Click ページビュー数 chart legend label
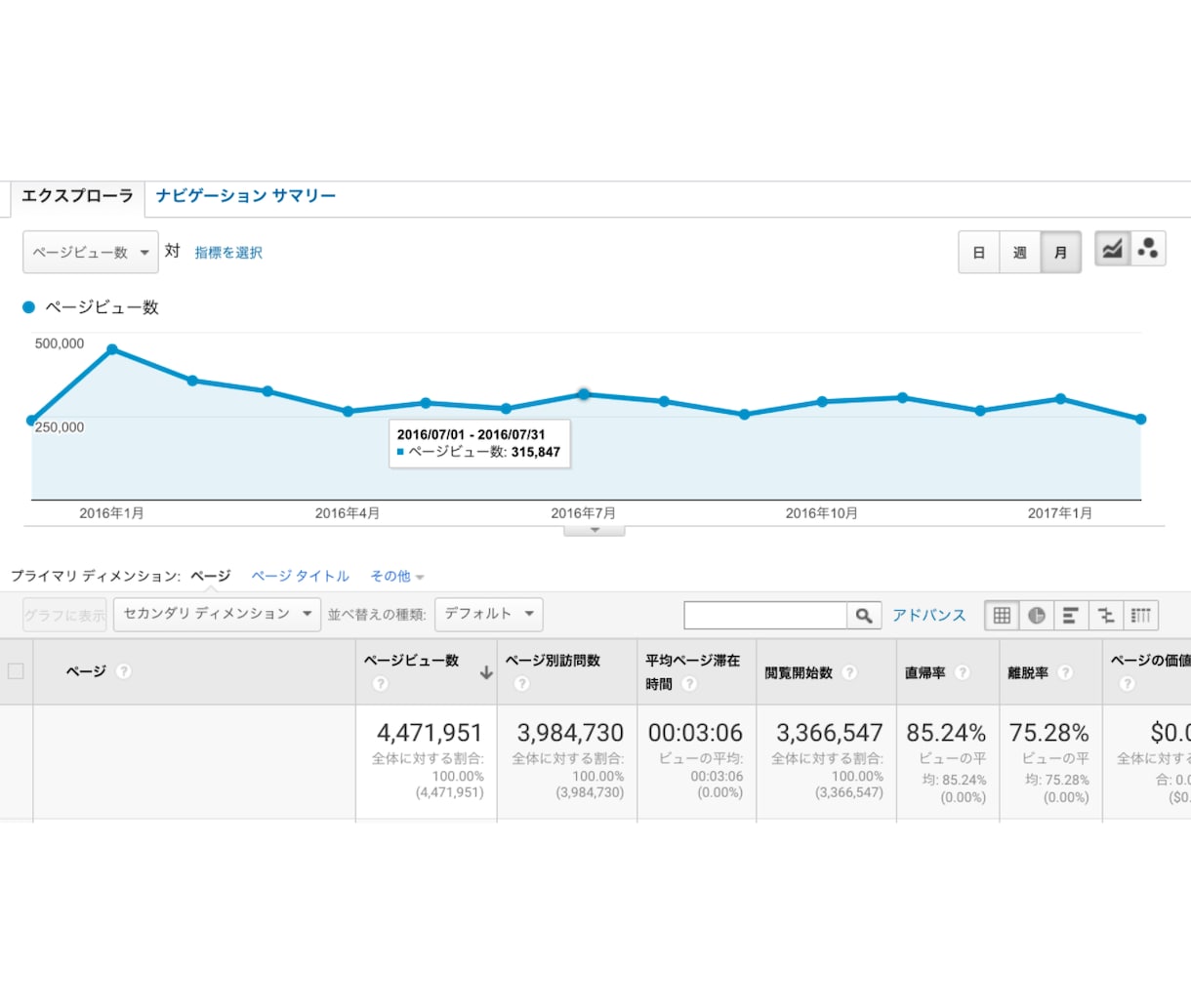This screenshot has width=1191, height=1008. [102, 307]
